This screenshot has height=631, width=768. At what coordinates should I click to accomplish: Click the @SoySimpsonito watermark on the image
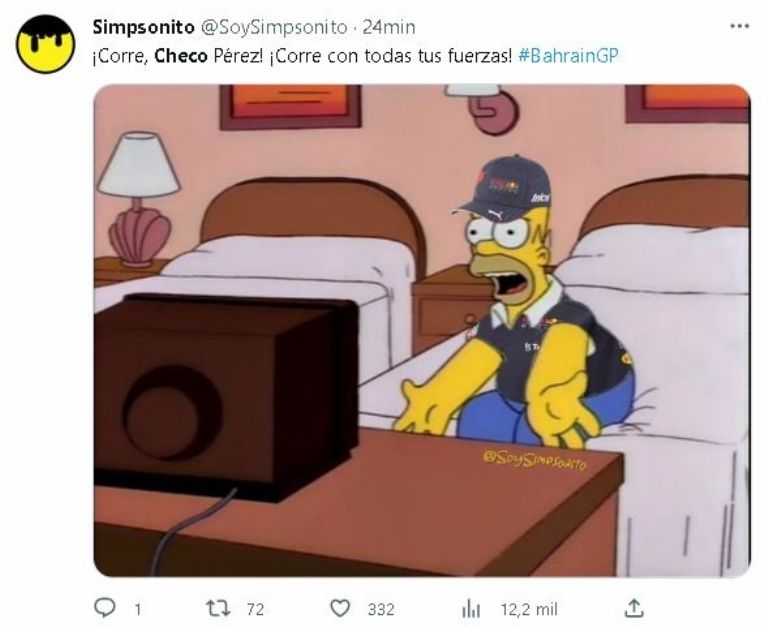534,461
